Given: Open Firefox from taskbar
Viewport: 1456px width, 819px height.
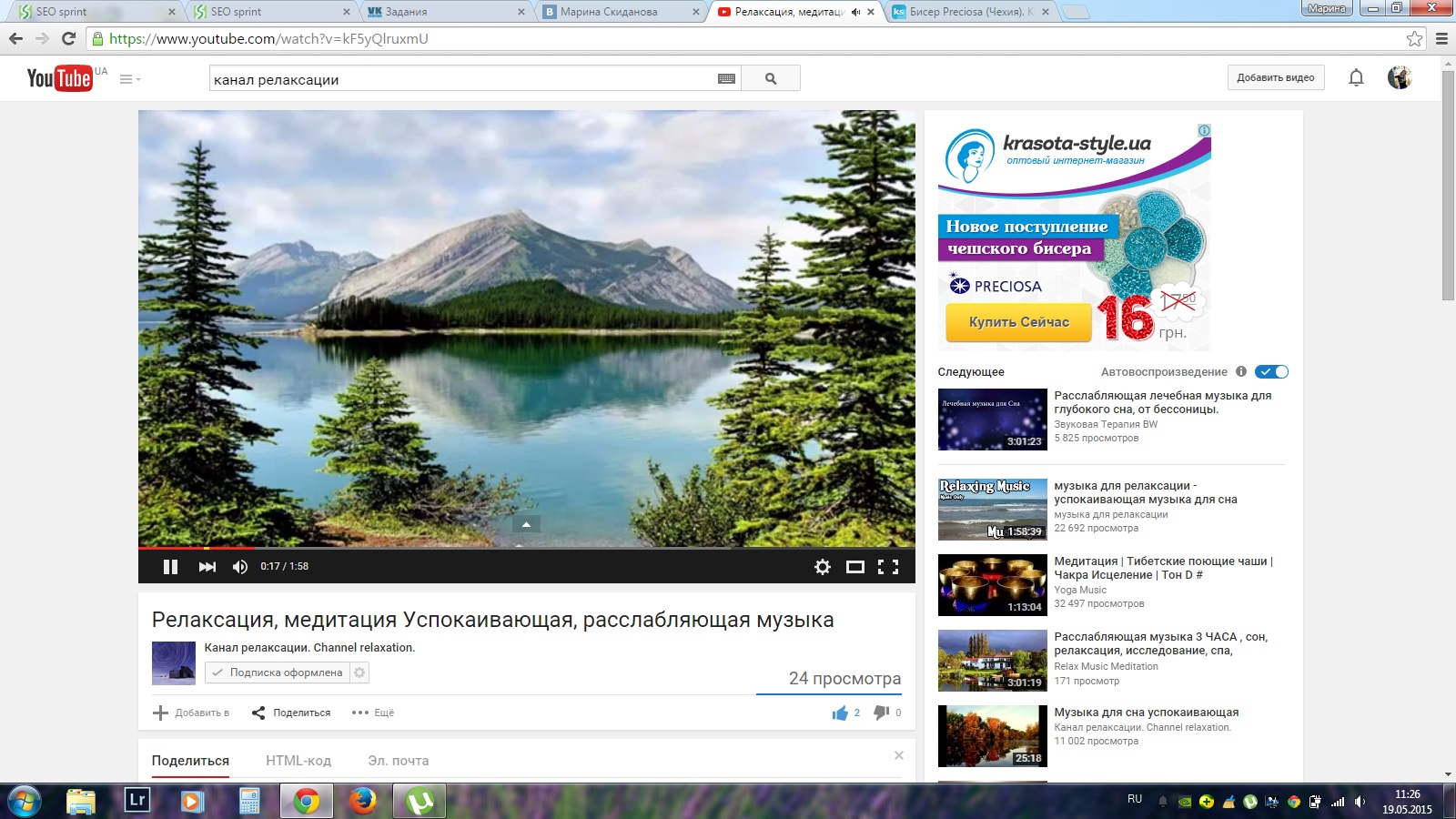Looking at the screenshot, I should pos(363,801).
